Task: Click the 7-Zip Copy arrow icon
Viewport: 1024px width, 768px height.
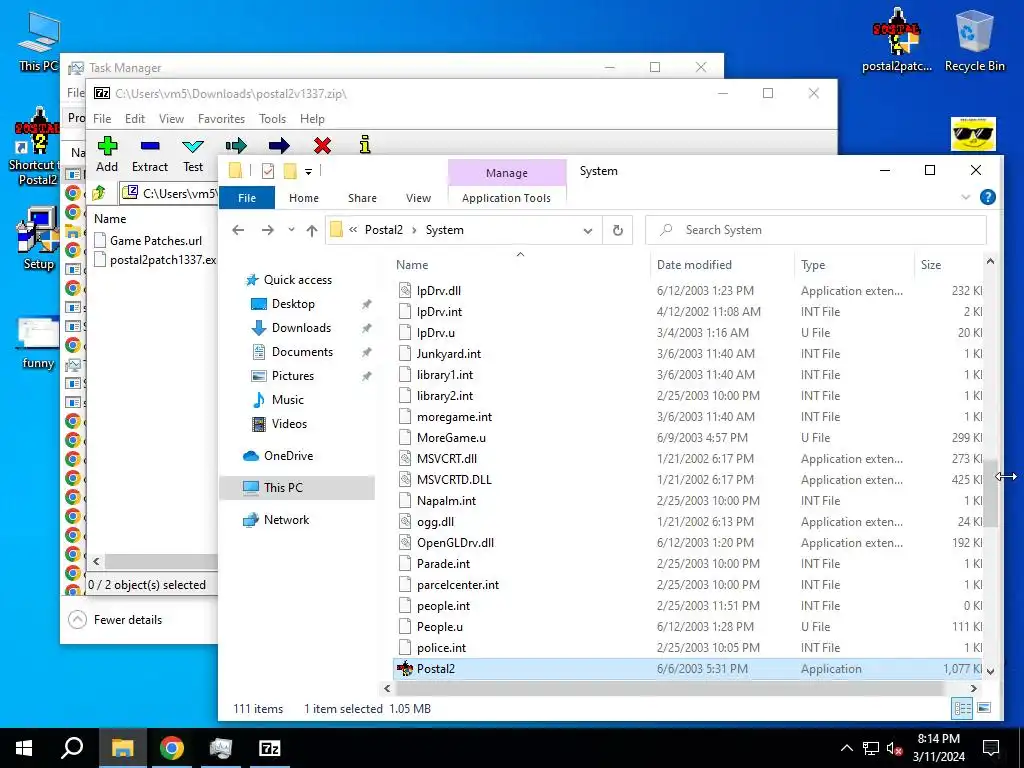Action: (236, 145)
